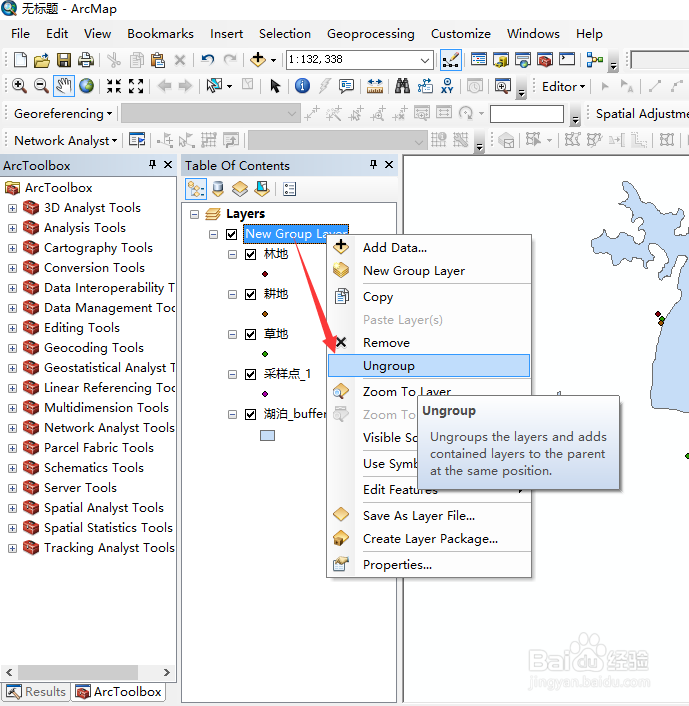This screenshot has width=689, height=706.
Task: Click the Go To XY icon
Action: (x=447, y=86)
